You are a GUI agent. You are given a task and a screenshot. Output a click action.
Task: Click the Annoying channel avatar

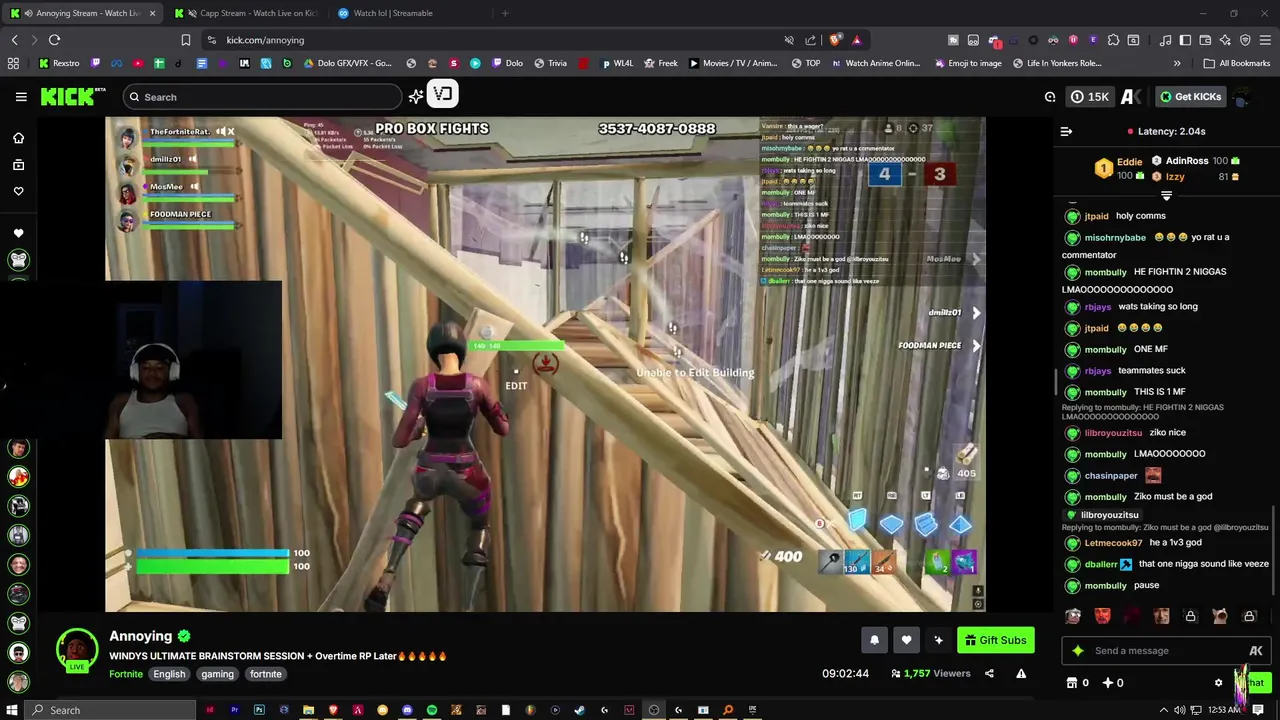(x=77, y=649)
